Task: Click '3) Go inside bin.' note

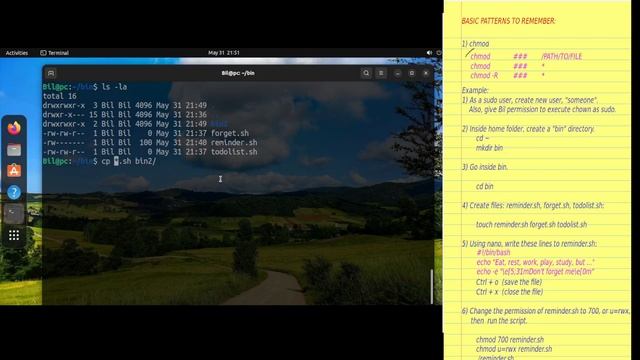Action: click(x=485, y=167)
